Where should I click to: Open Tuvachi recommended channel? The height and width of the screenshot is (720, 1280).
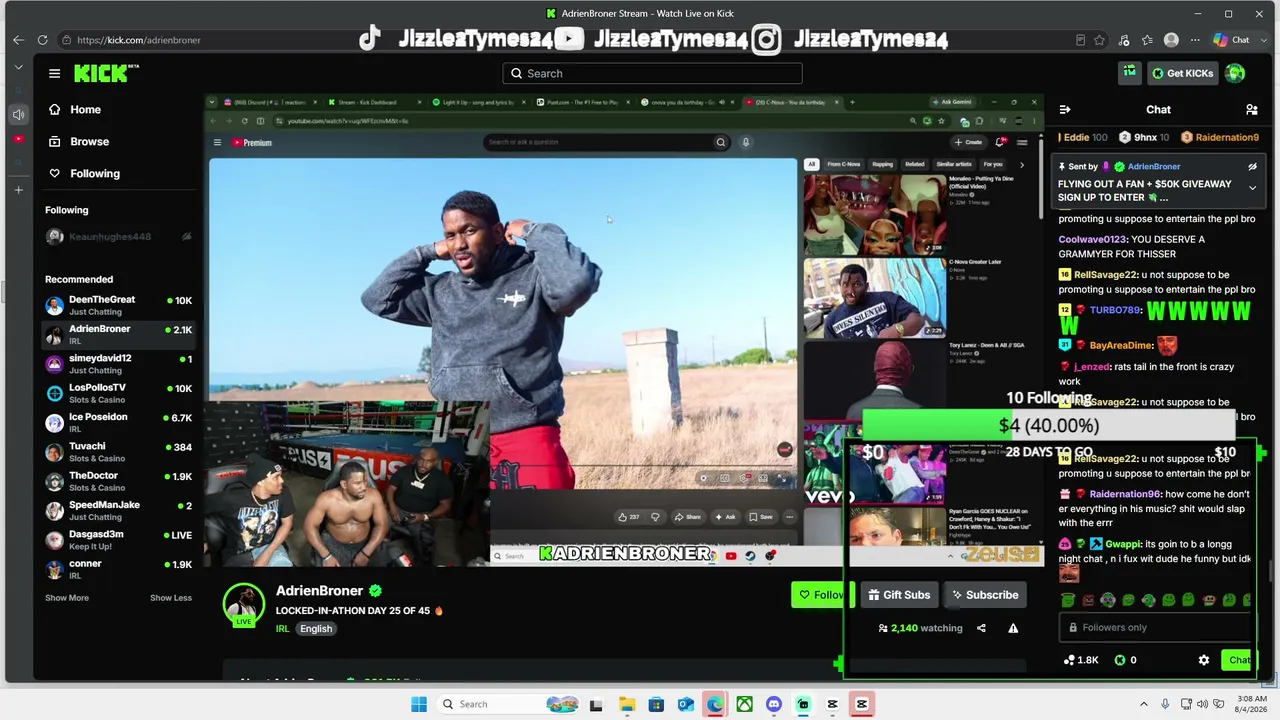(x=118, y=452)
